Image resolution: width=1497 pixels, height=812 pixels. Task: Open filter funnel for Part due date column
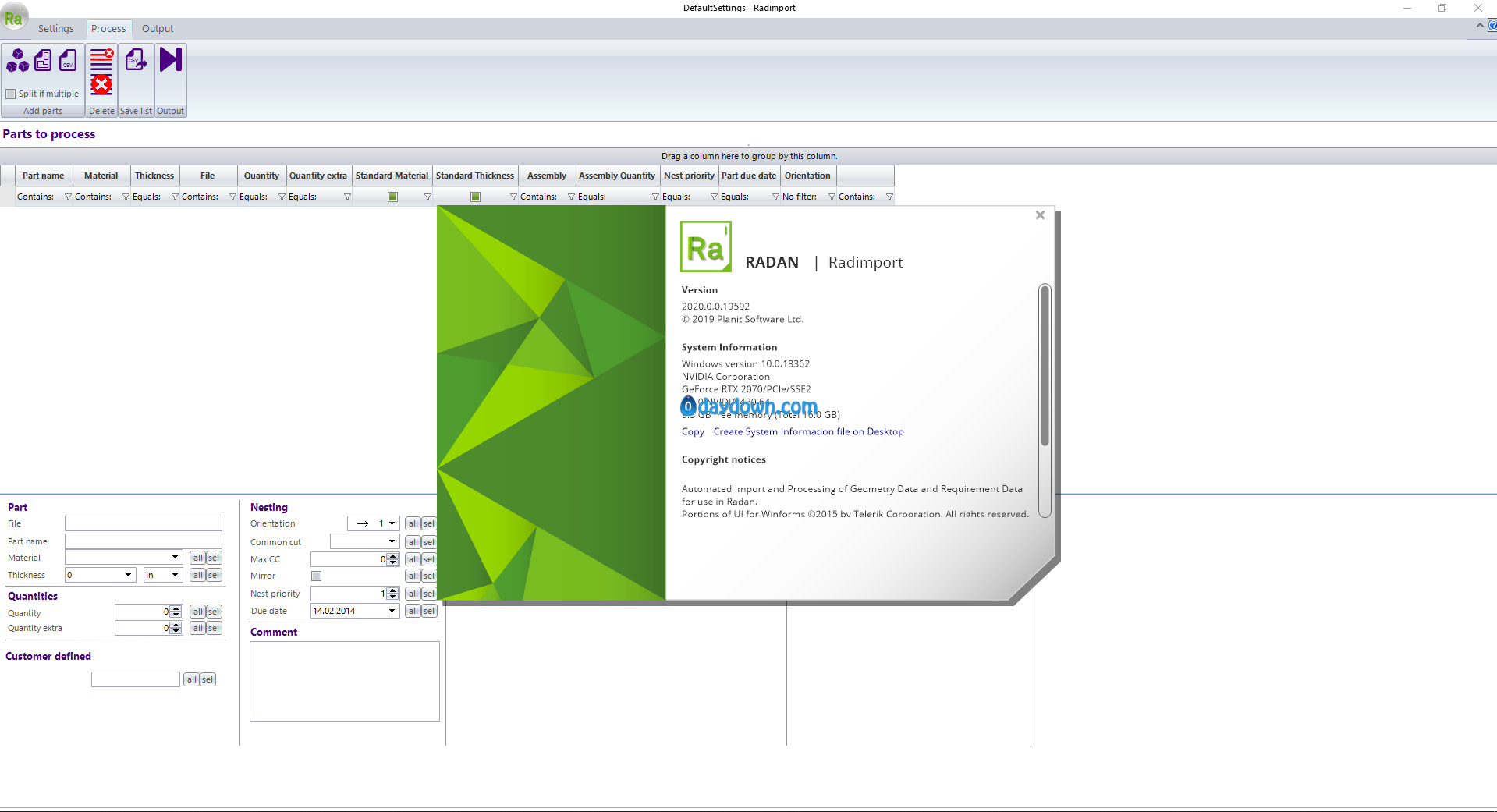tap(775, 197)
